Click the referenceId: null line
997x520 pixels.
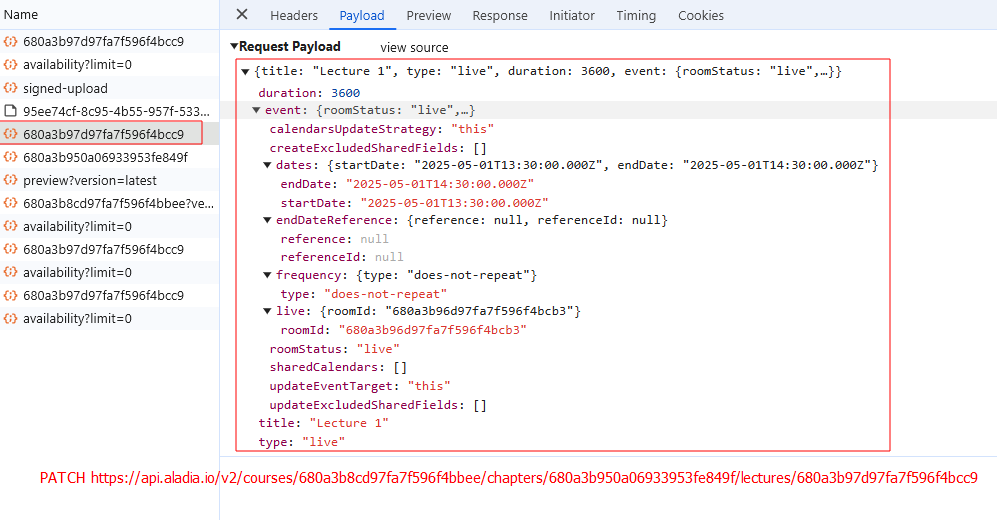click(342, 257)
